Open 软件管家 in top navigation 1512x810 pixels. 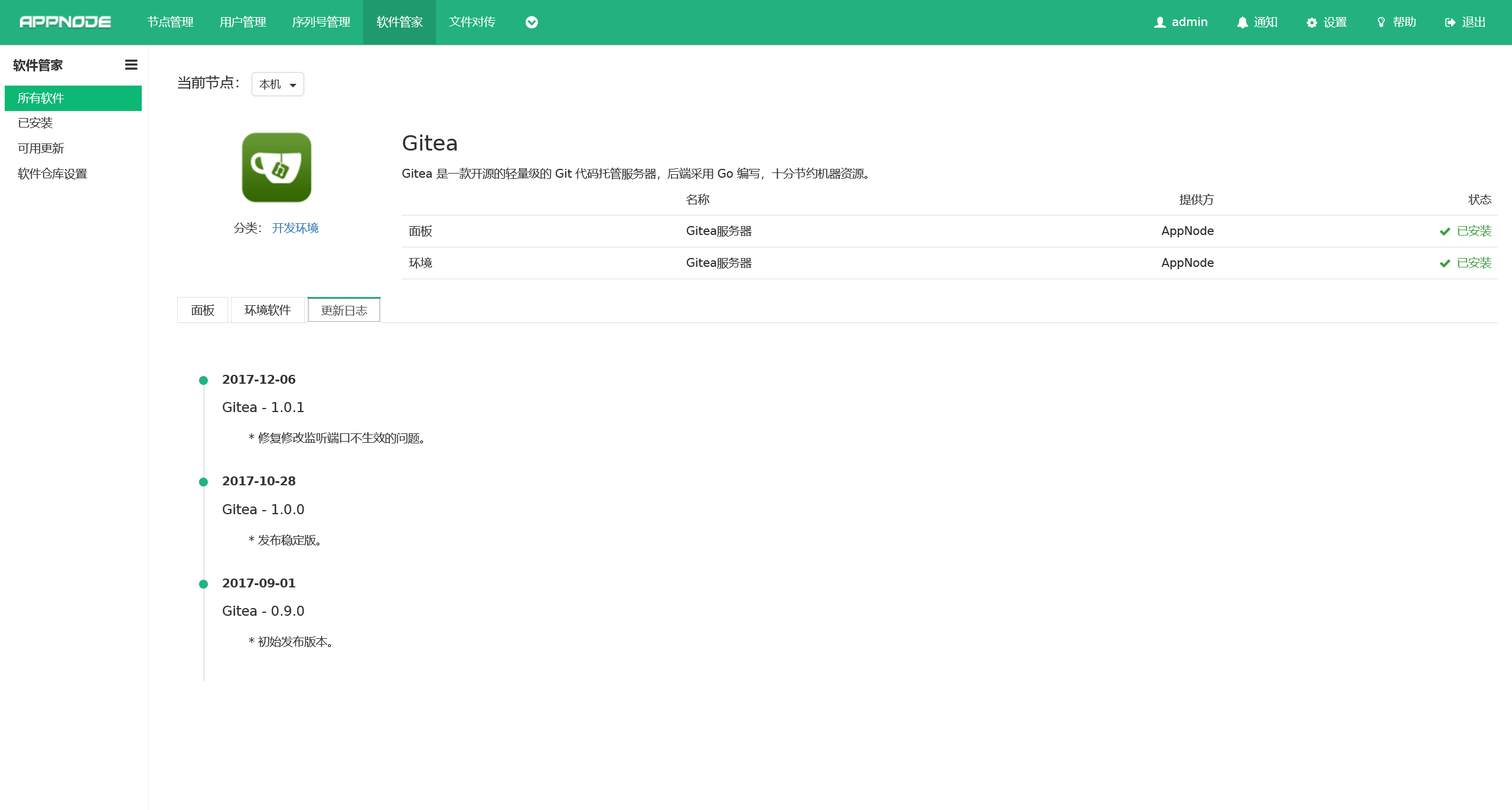pyautogui.click(x=399, y=22)
